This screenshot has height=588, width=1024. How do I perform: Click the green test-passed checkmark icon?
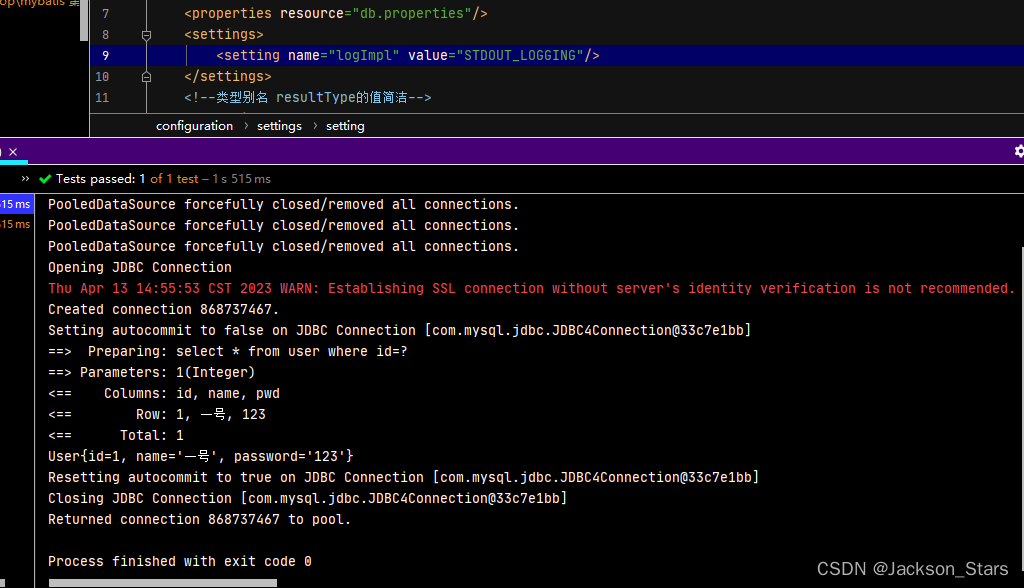click(x=45, y=178)
